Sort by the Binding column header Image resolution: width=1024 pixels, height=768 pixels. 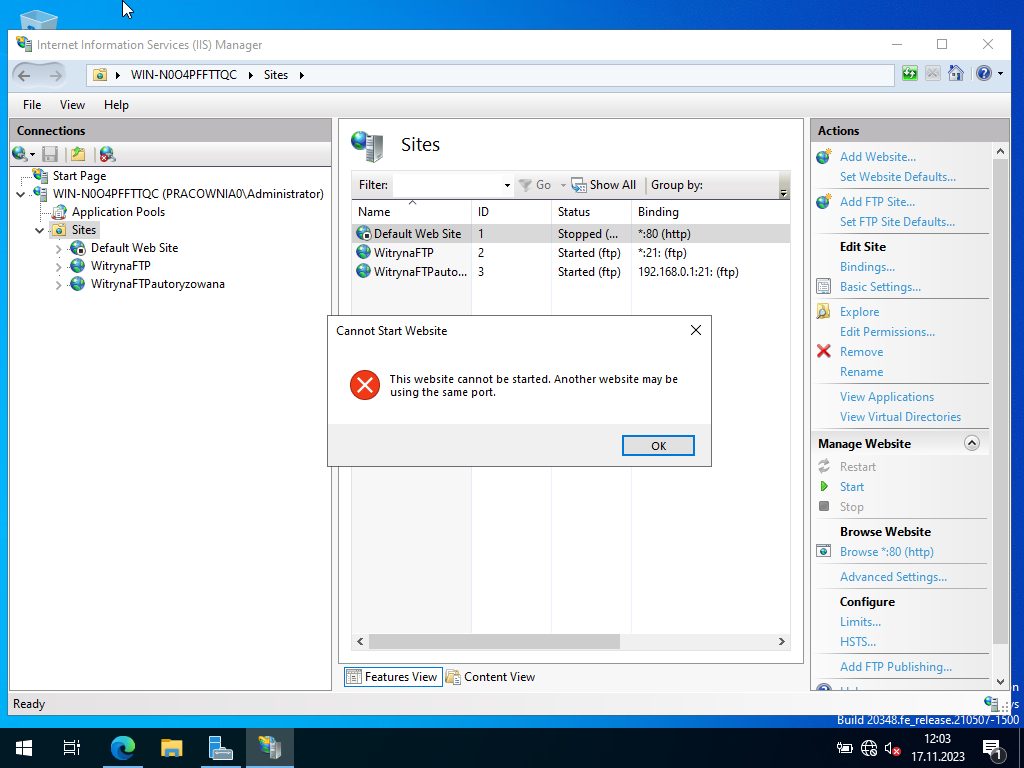coord(711,212)
